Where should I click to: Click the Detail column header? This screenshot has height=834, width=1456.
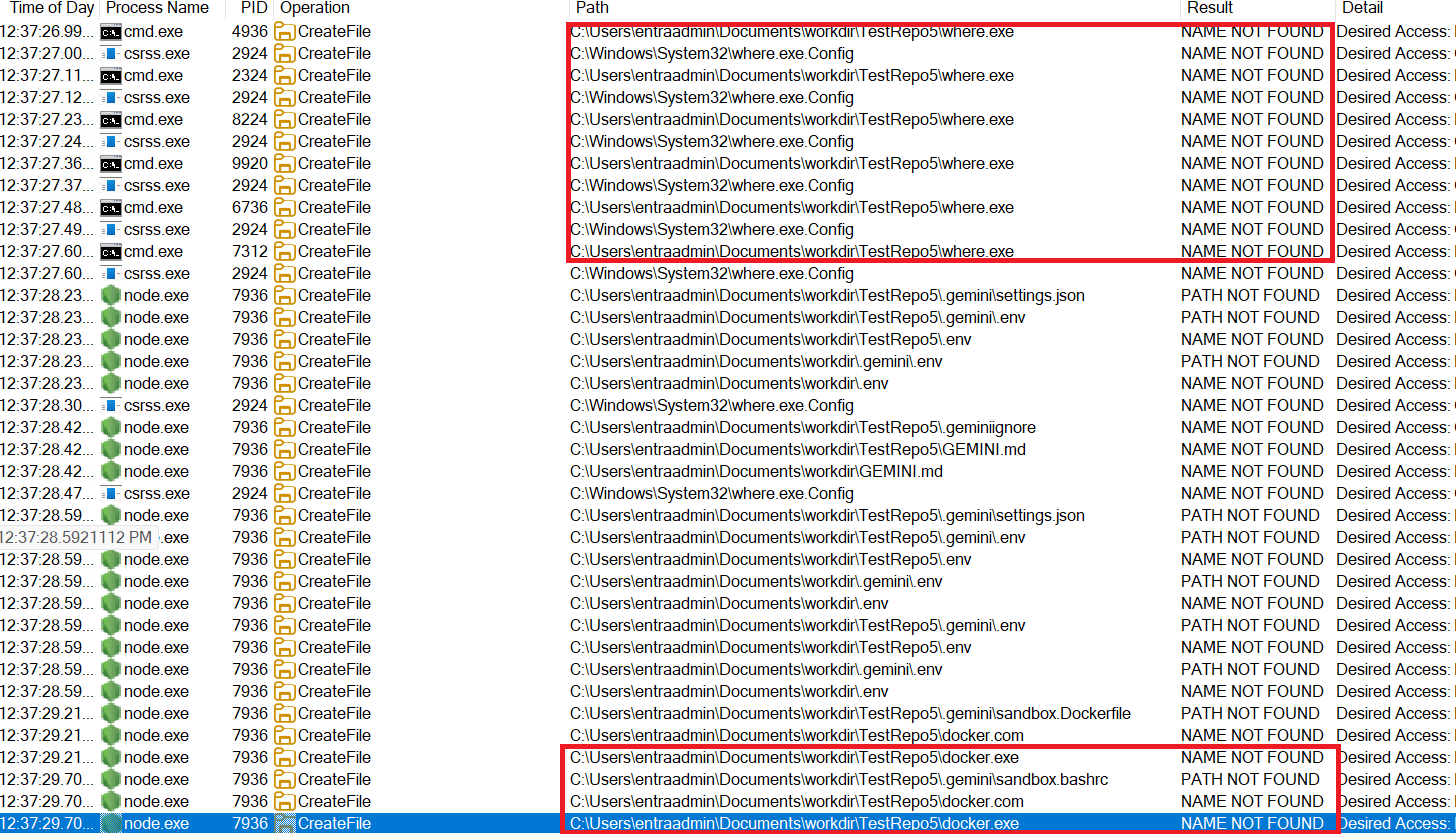[1362, 8]
